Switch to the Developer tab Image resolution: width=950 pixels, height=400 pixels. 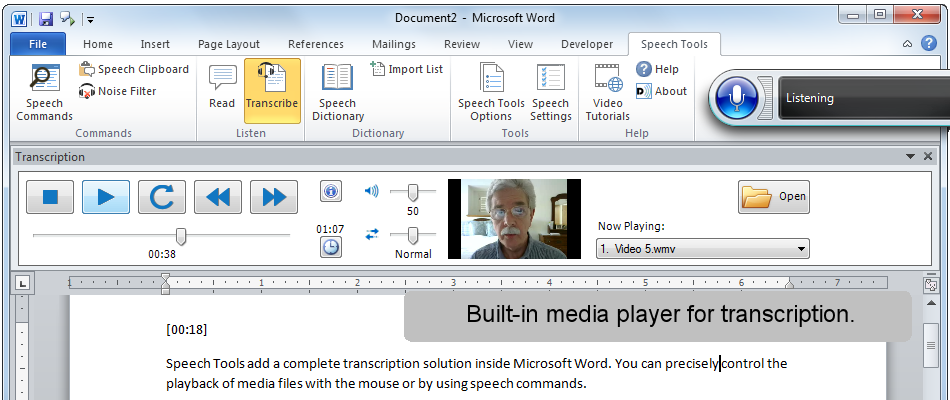(586, 44)
